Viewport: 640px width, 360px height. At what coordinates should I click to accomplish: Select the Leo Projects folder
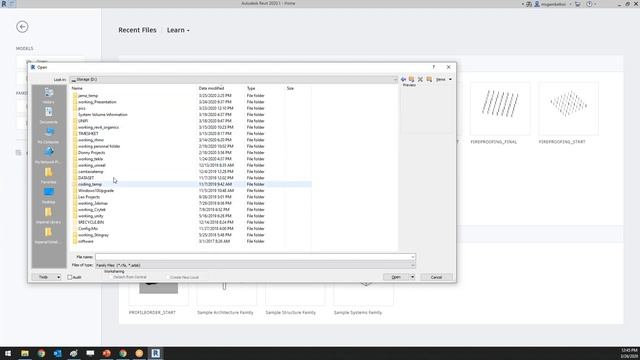[89, 197]
